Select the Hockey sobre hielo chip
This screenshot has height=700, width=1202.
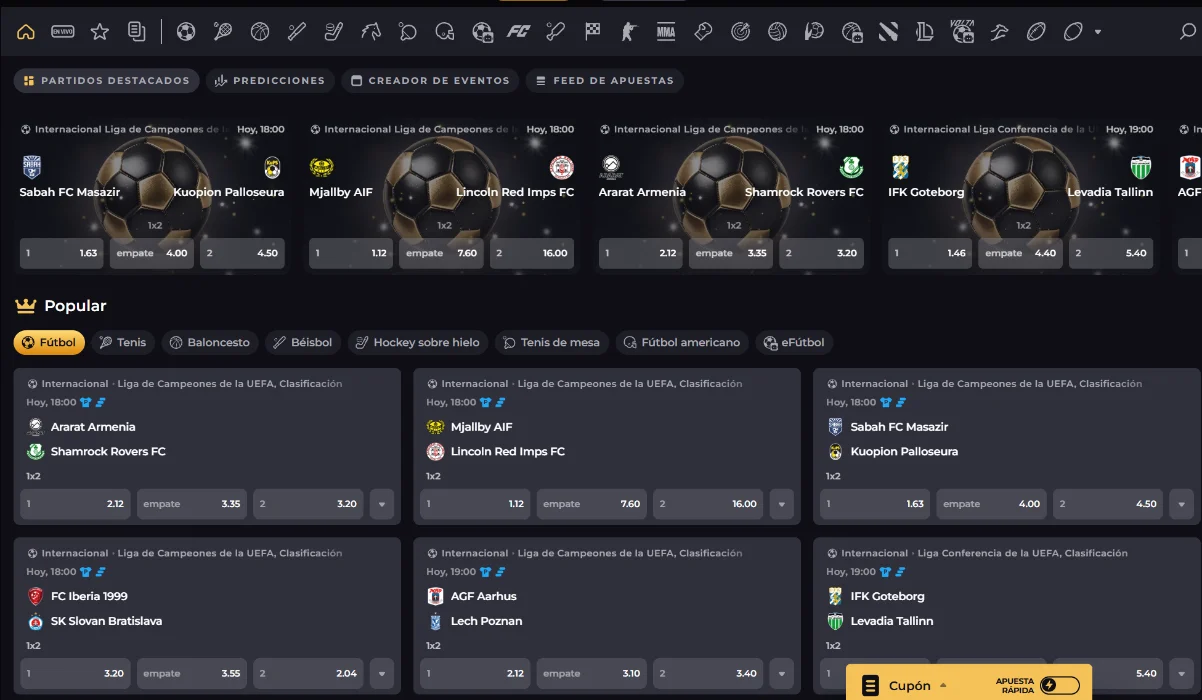click(418, 342)
